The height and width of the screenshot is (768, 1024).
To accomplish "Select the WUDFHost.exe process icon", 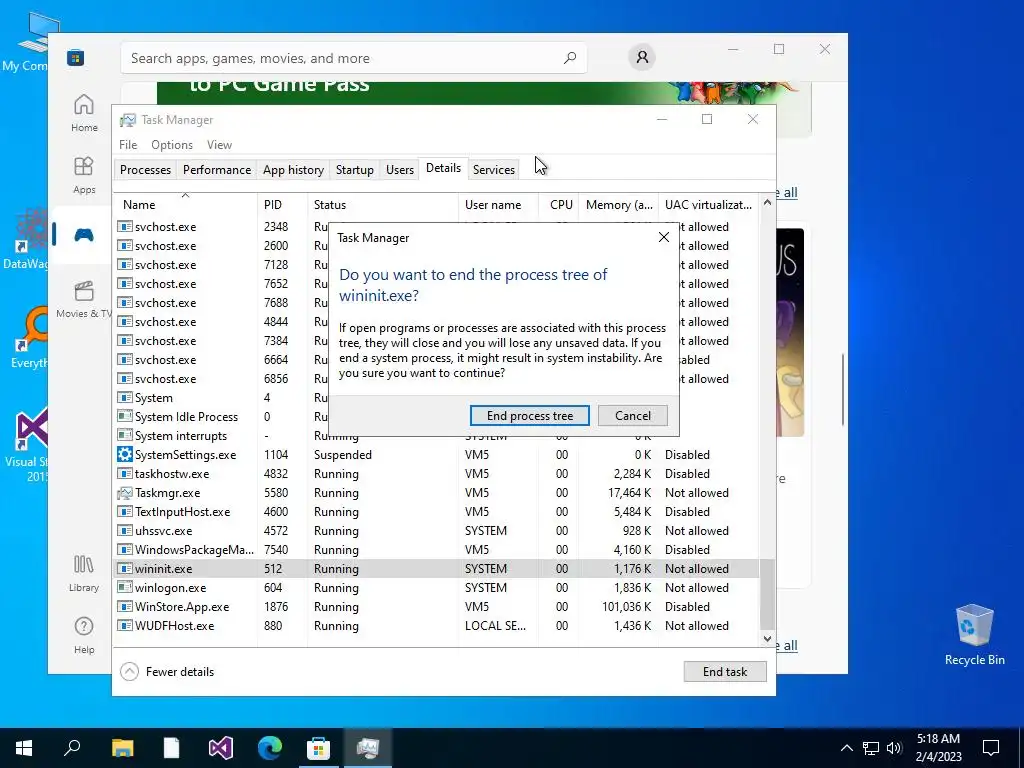I will coord(125,625).
